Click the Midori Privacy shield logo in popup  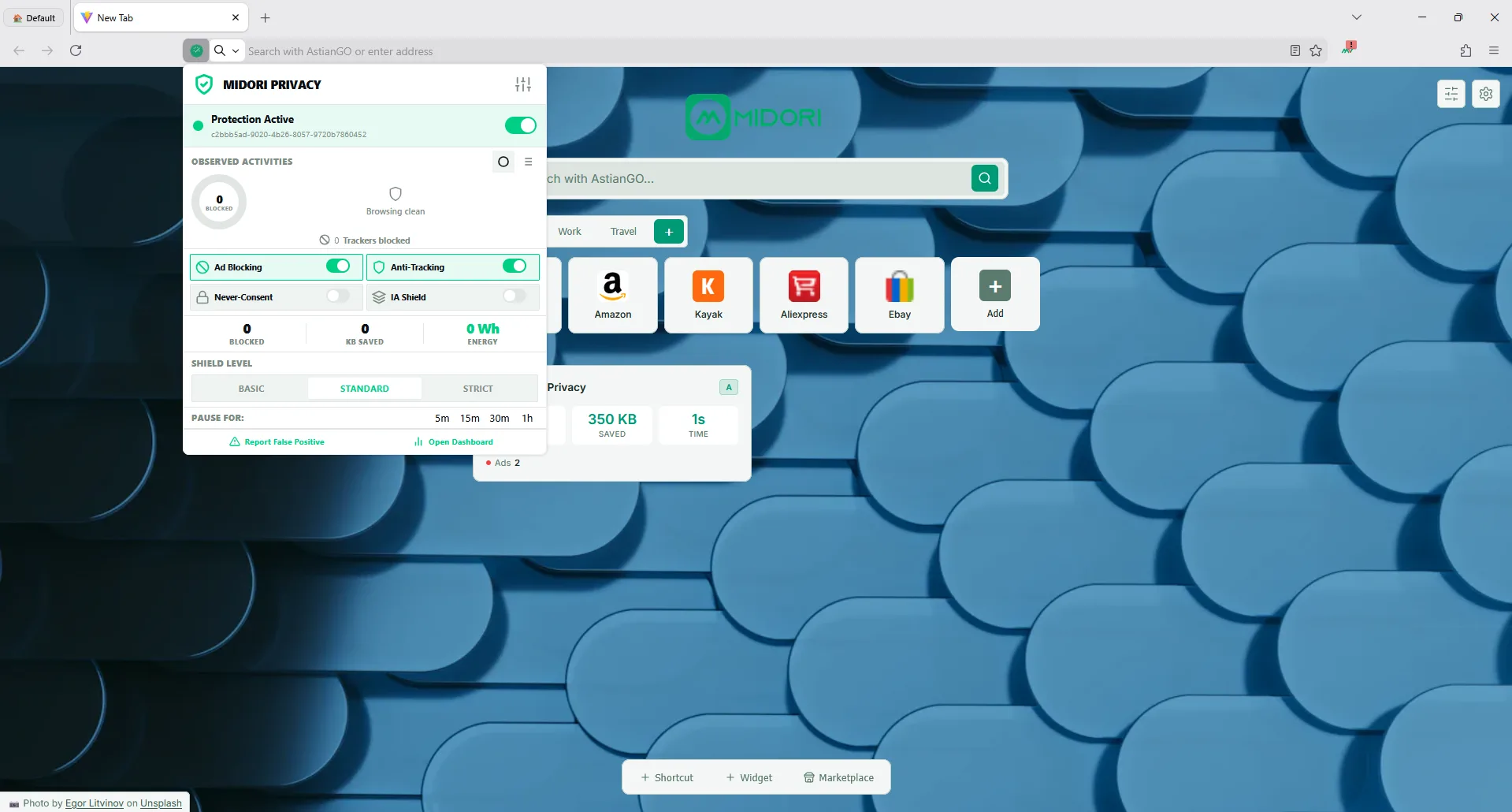tap(204, 84)
